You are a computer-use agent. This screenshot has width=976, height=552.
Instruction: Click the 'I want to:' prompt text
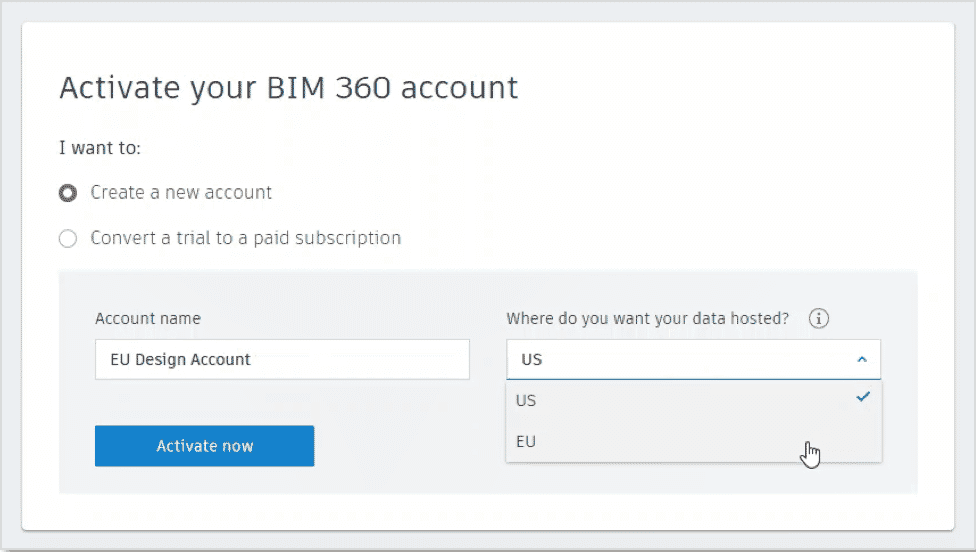[x=100, y=148]
